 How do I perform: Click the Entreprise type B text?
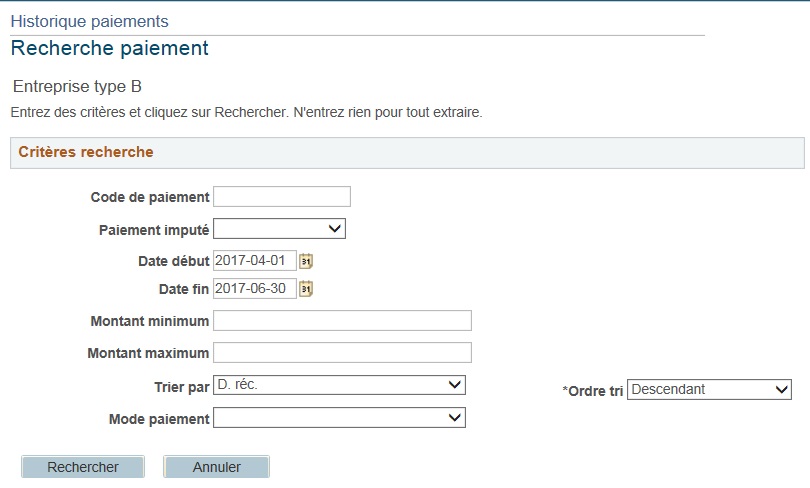coord(77,86)
